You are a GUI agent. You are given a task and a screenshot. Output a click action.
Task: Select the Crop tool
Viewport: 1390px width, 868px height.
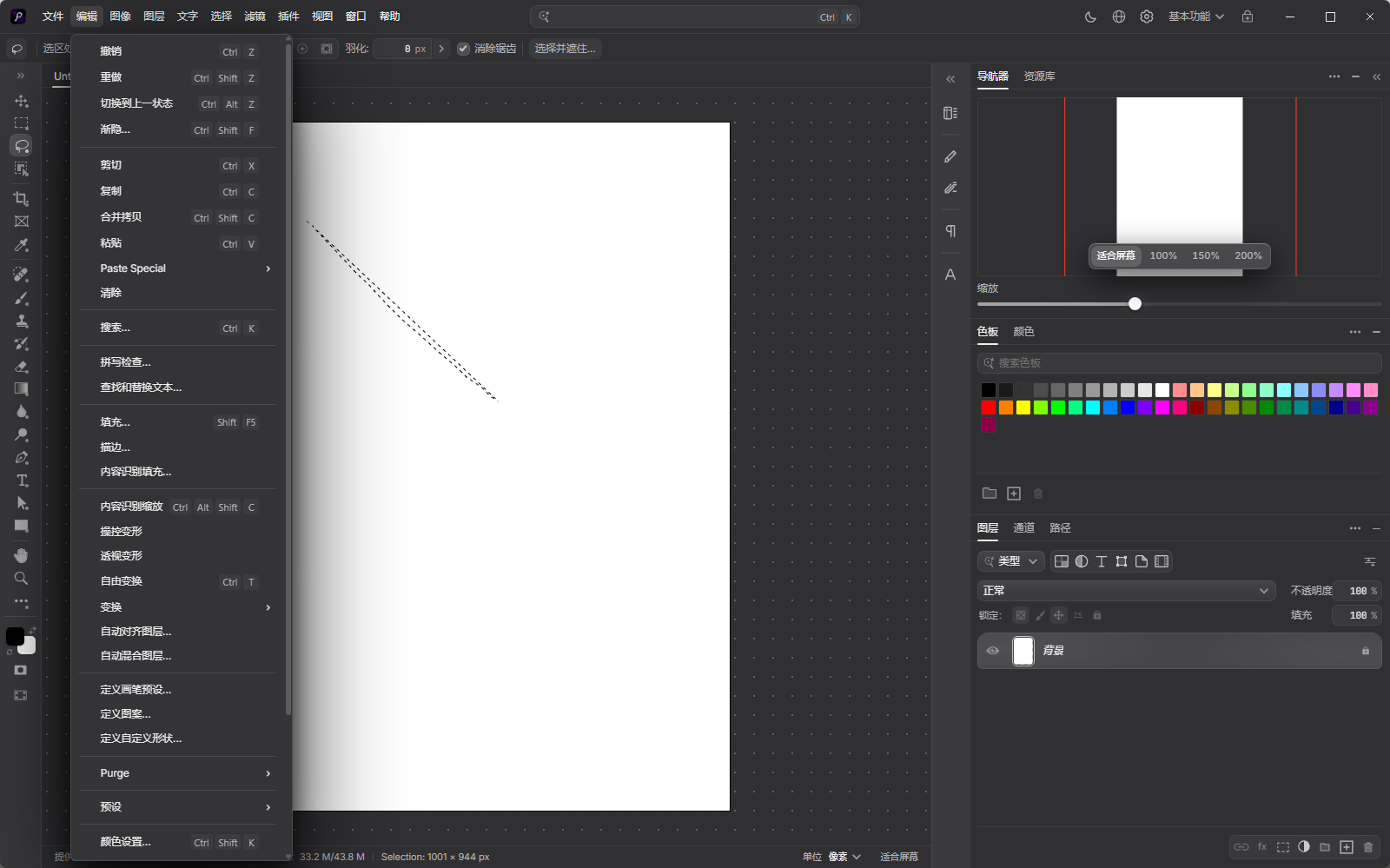22,199
